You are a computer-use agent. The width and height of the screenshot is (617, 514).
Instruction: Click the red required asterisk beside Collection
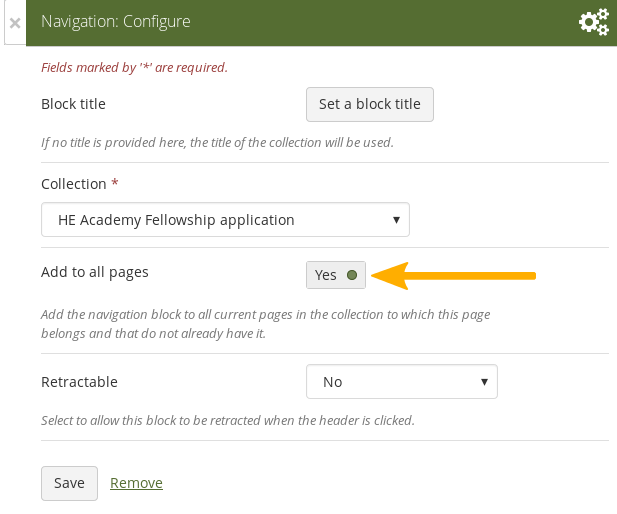pyautogui.click(x=115, y=184)
